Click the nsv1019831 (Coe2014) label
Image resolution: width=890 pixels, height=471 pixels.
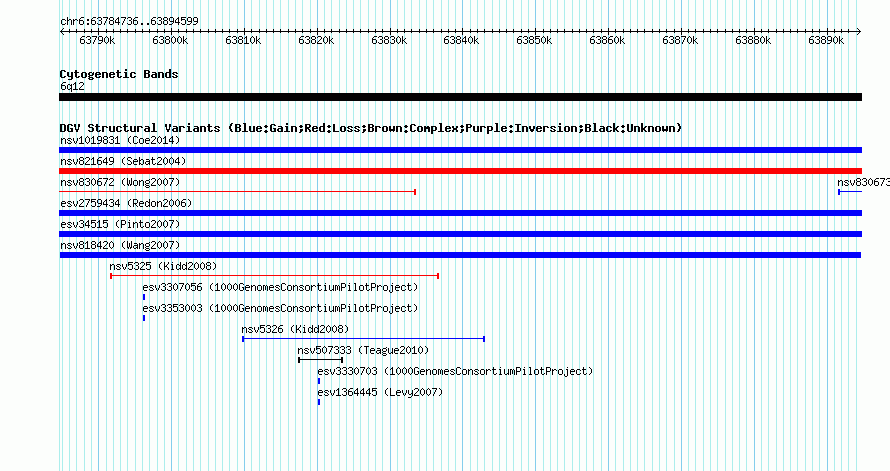click(x=120, y=140)
